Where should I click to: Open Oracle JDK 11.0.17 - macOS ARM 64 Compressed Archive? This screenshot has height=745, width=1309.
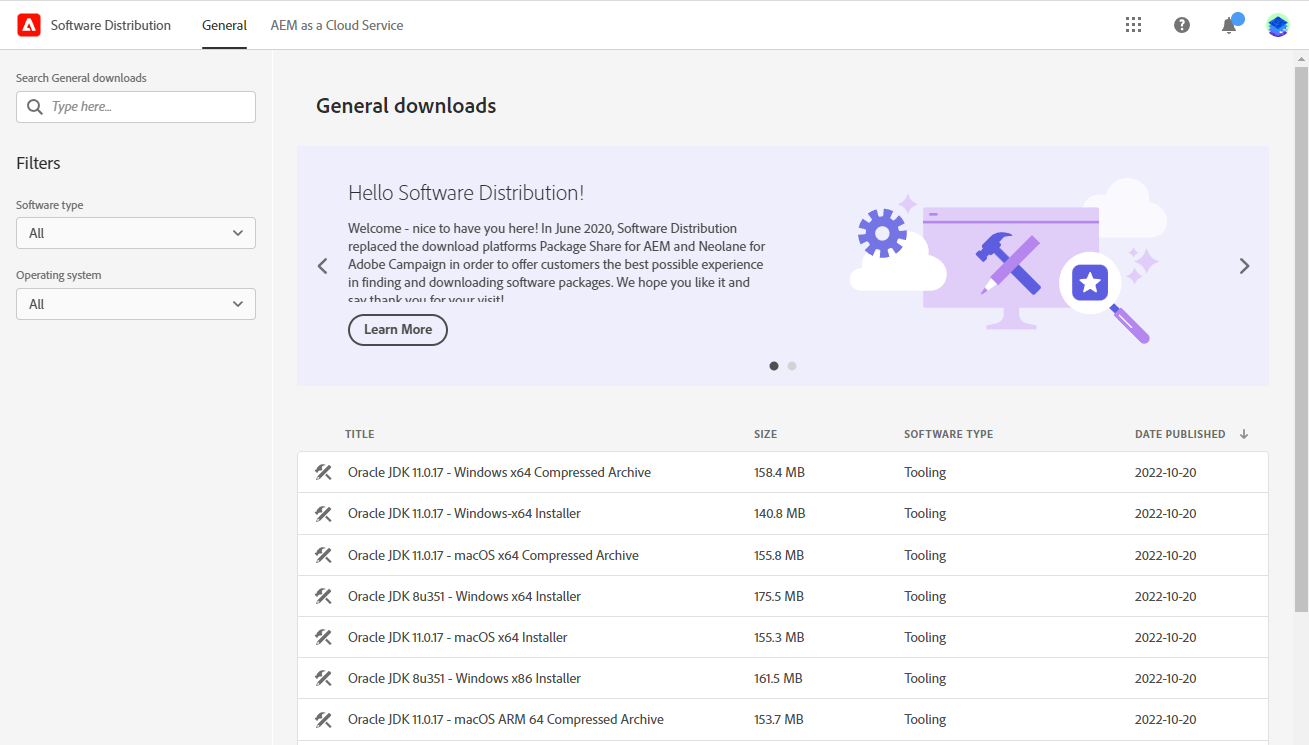pyautogui.click(x=506, y=719)
